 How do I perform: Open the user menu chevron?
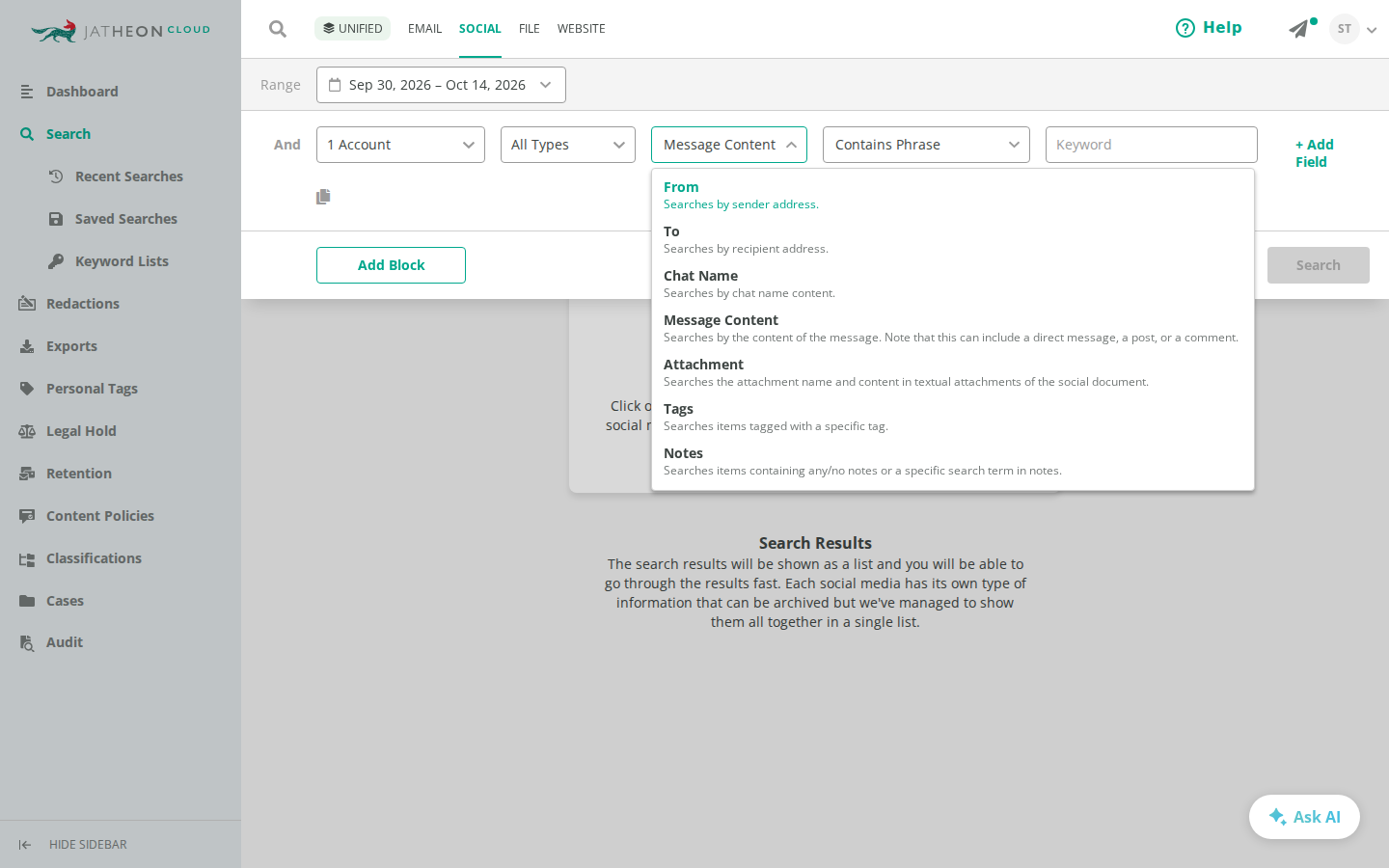[1372, 30]
